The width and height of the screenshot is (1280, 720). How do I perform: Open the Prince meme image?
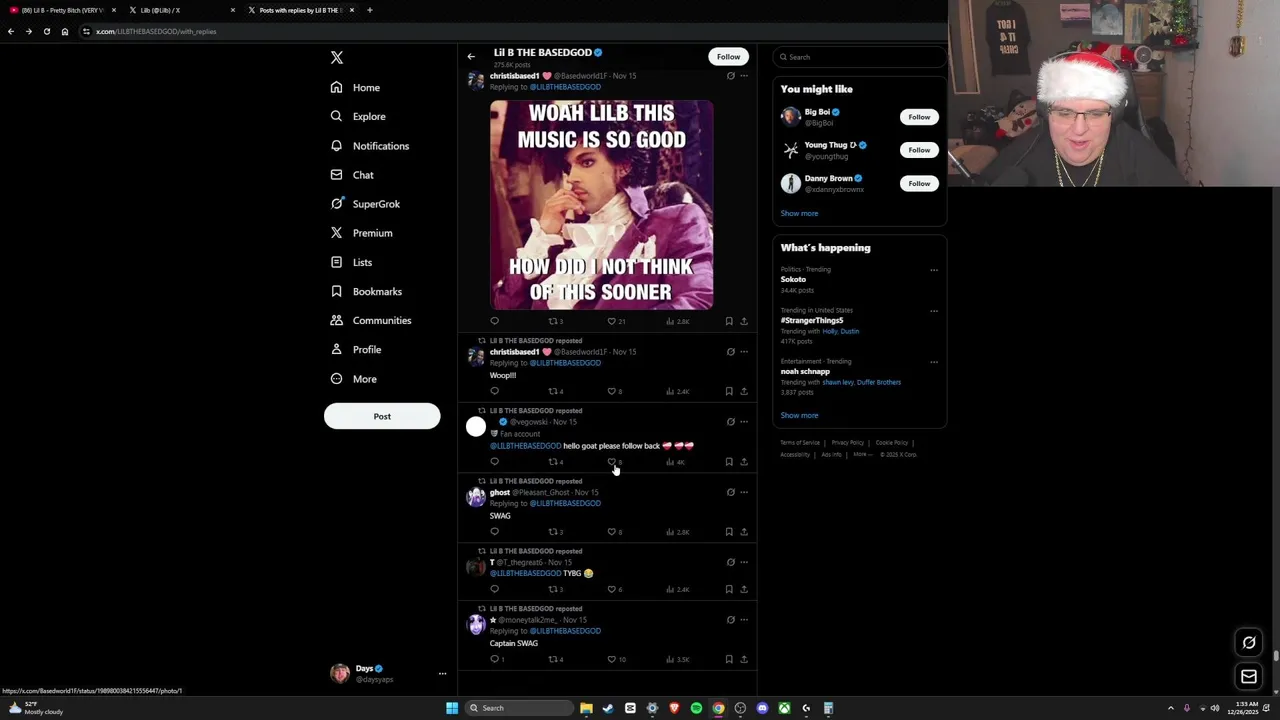(x=602, y=204)
